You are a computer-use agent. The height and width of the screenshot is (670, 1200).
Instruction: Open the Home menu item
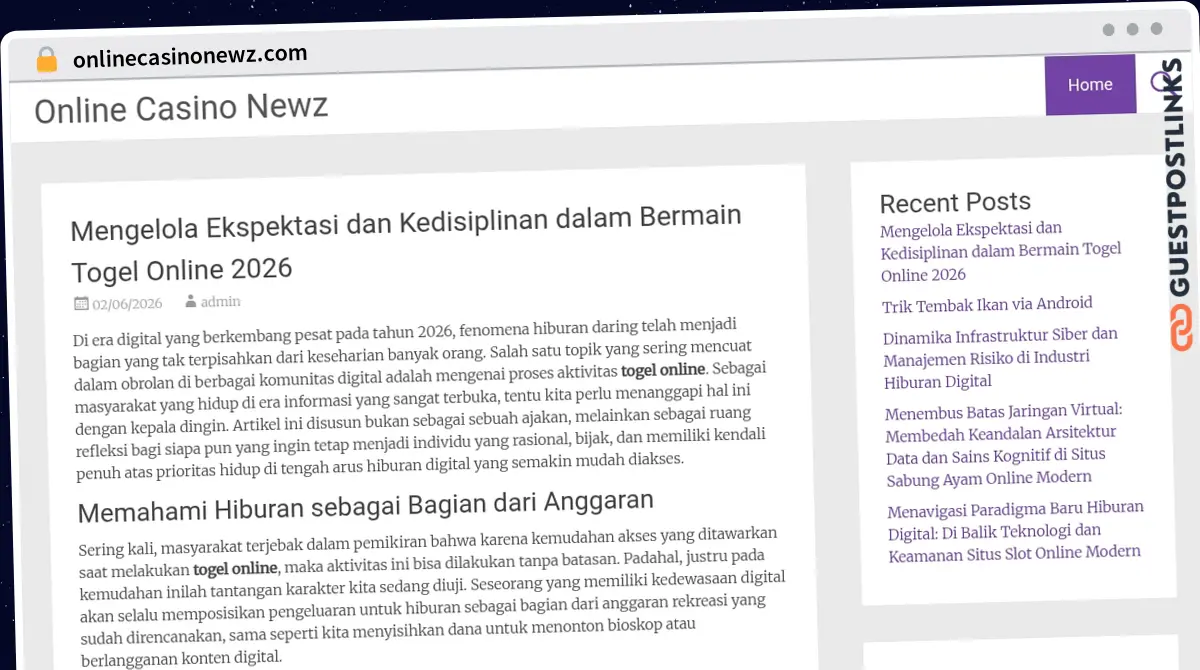[x=1090, y=85]
